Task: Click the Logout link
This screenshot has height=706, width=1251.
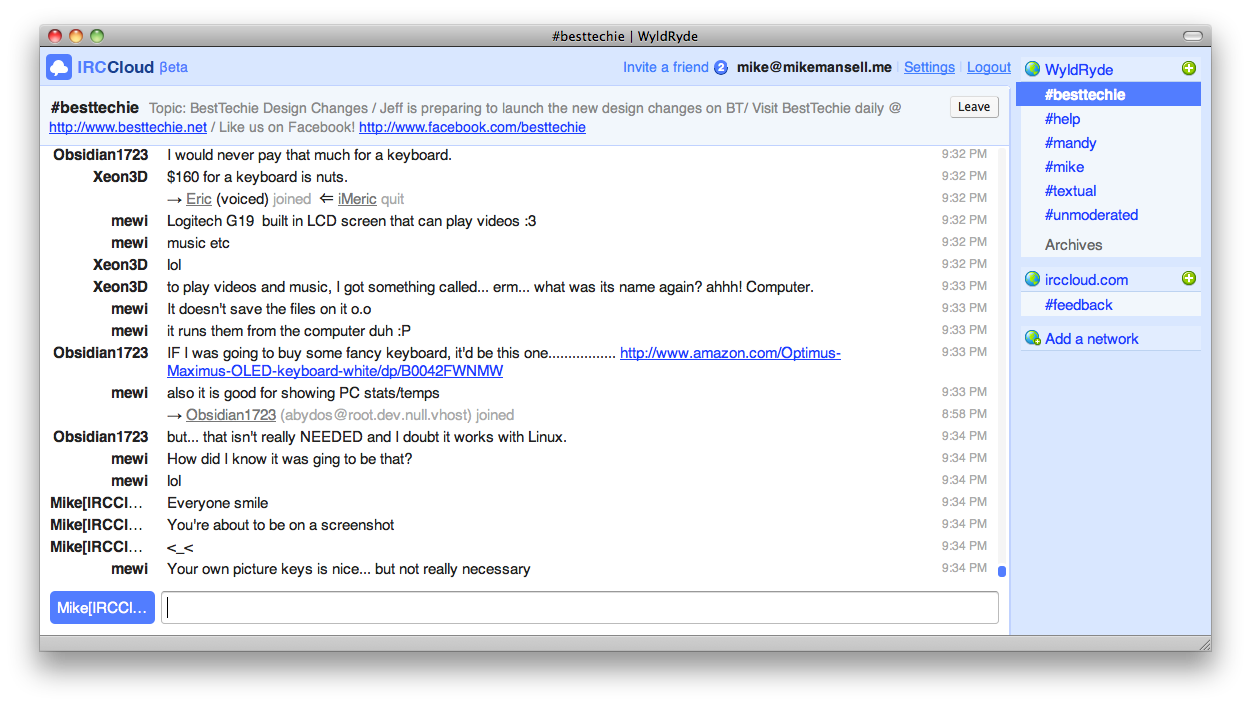Action: 988,67
